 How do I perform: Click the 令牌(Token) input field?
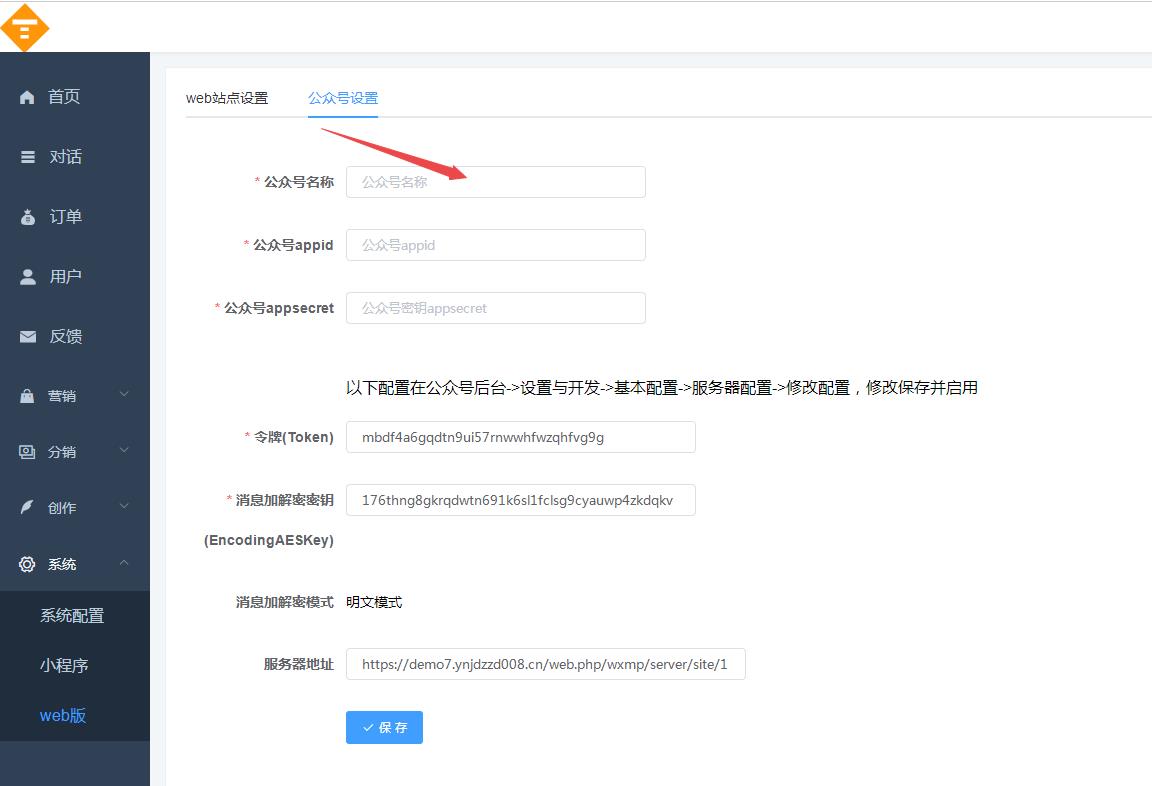pyautogui.click(x=521, y=437)
